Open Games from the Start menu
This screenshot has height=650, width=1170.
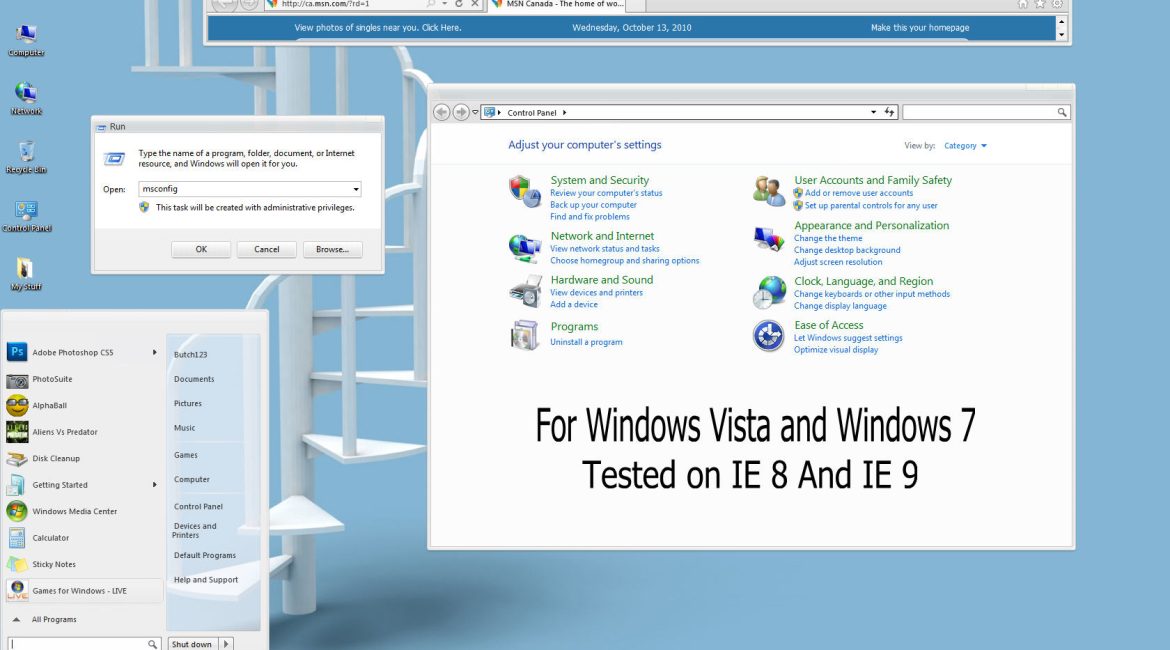pos(186,454)
